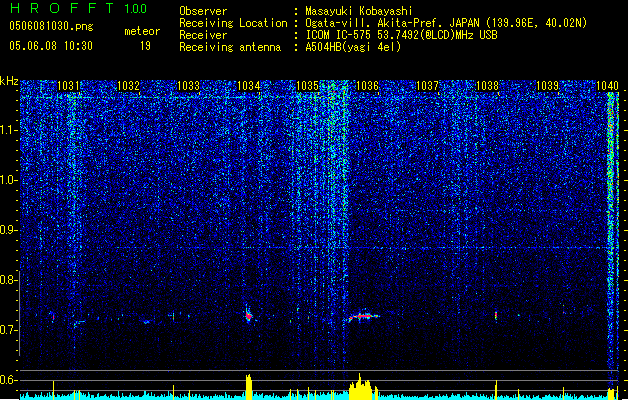Click the kHz axis unit label
629x400 pixels.
[x=9, y=81]
